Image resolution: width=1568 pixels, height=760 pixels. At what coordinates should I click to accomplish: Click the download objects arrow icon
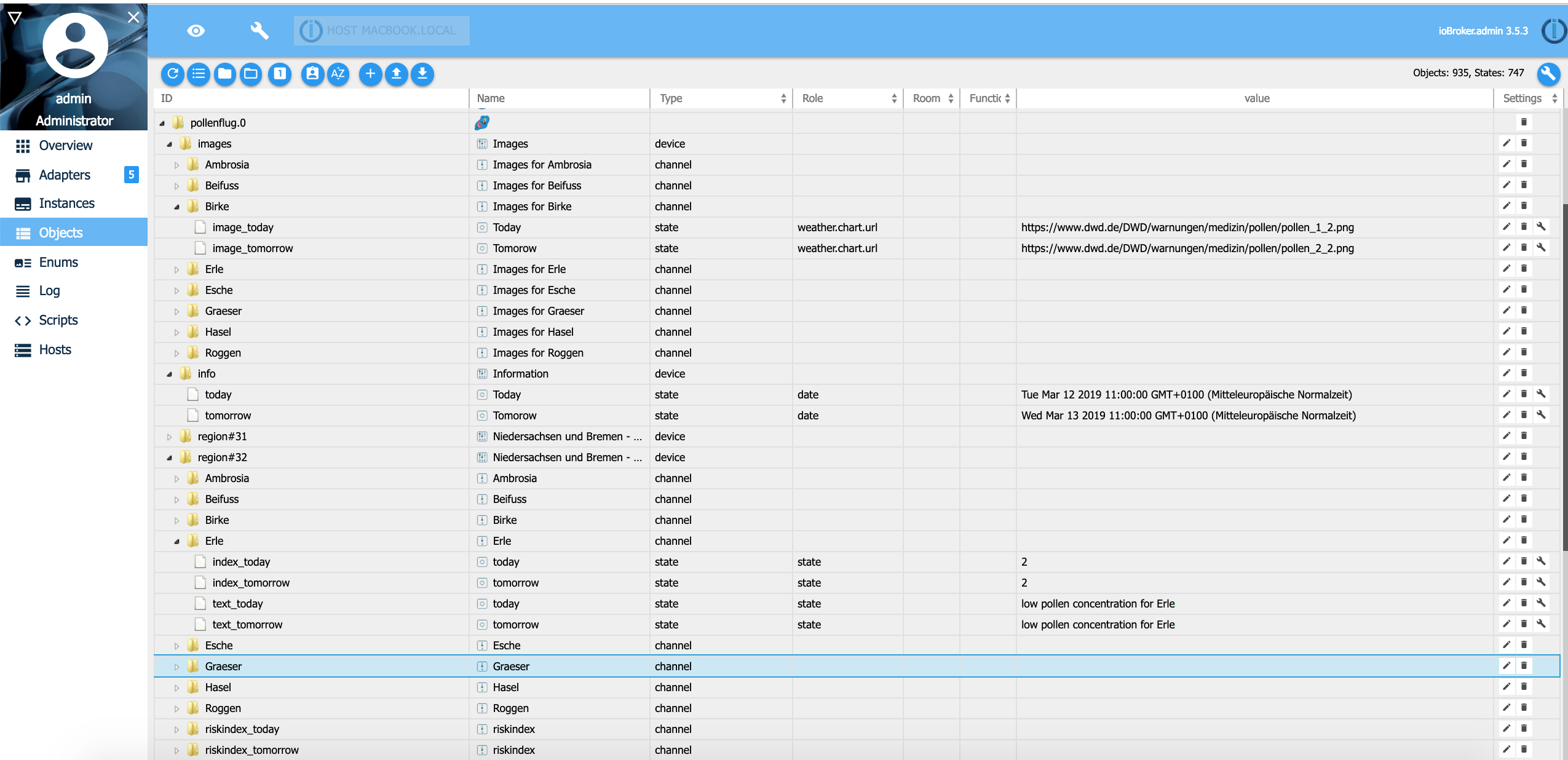422,74
